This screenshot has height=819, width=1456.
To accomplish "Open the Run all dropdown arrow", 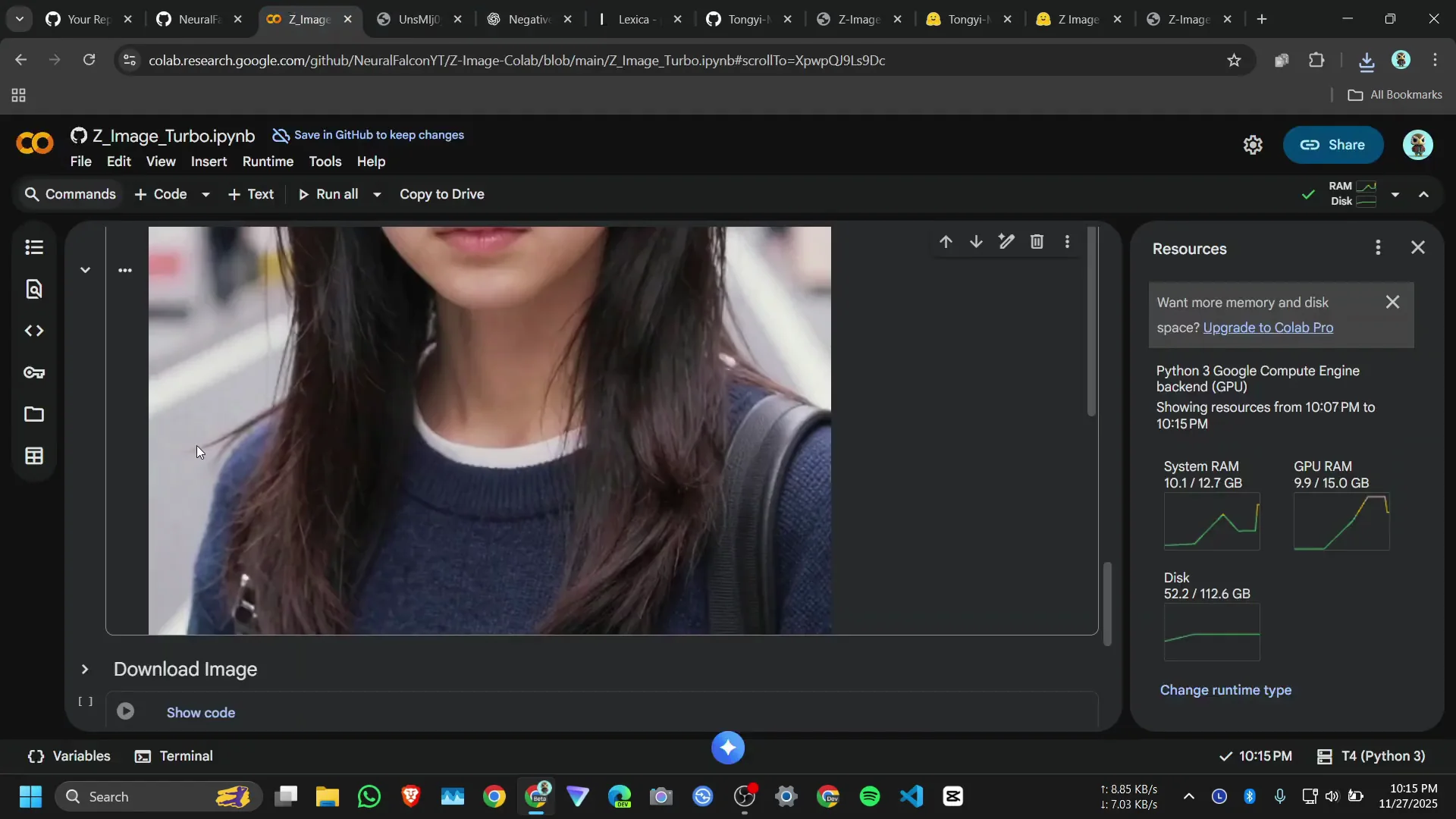I will point(377,195).
